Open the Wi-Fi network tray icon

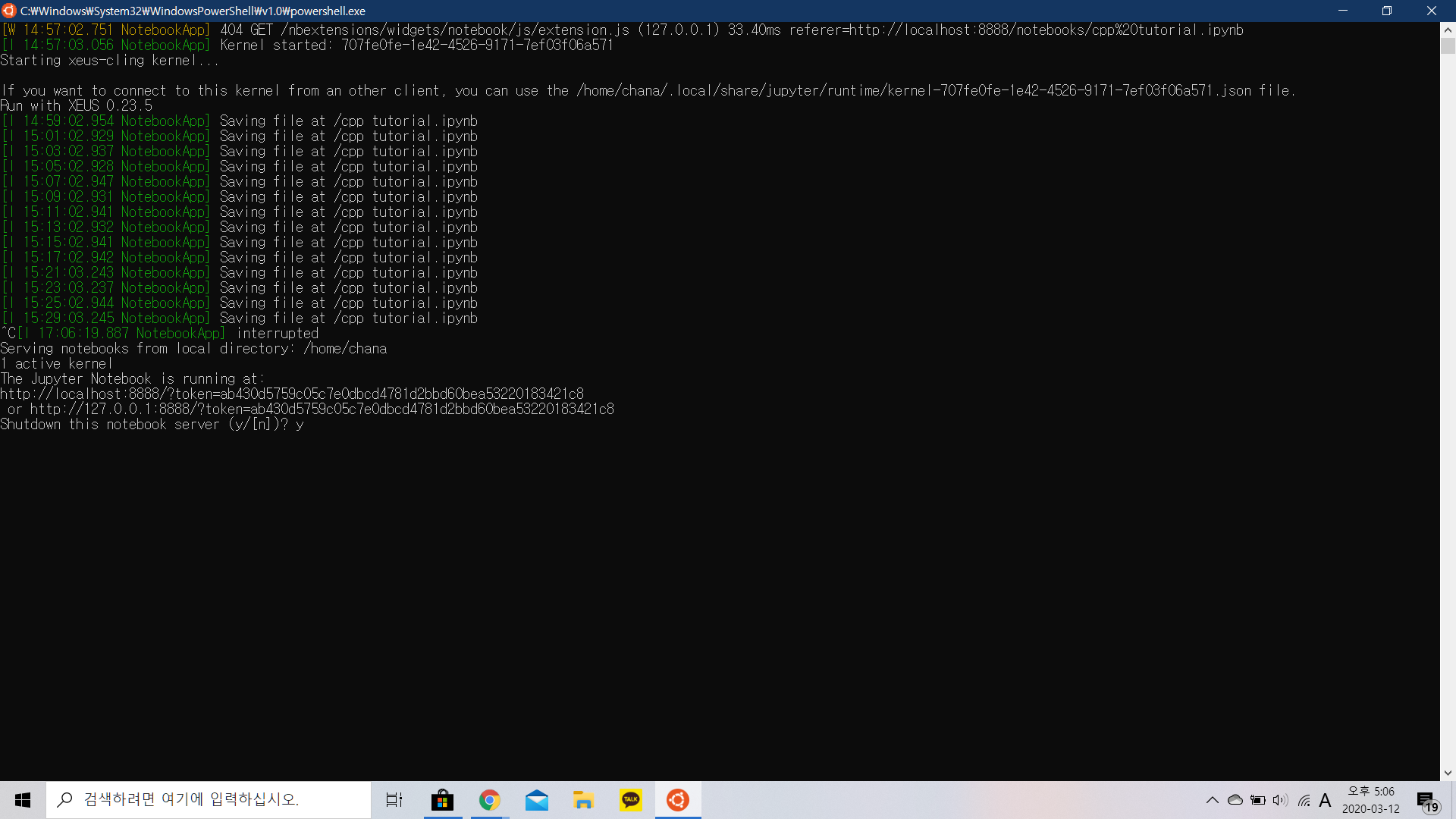[x=1304, y=800]
